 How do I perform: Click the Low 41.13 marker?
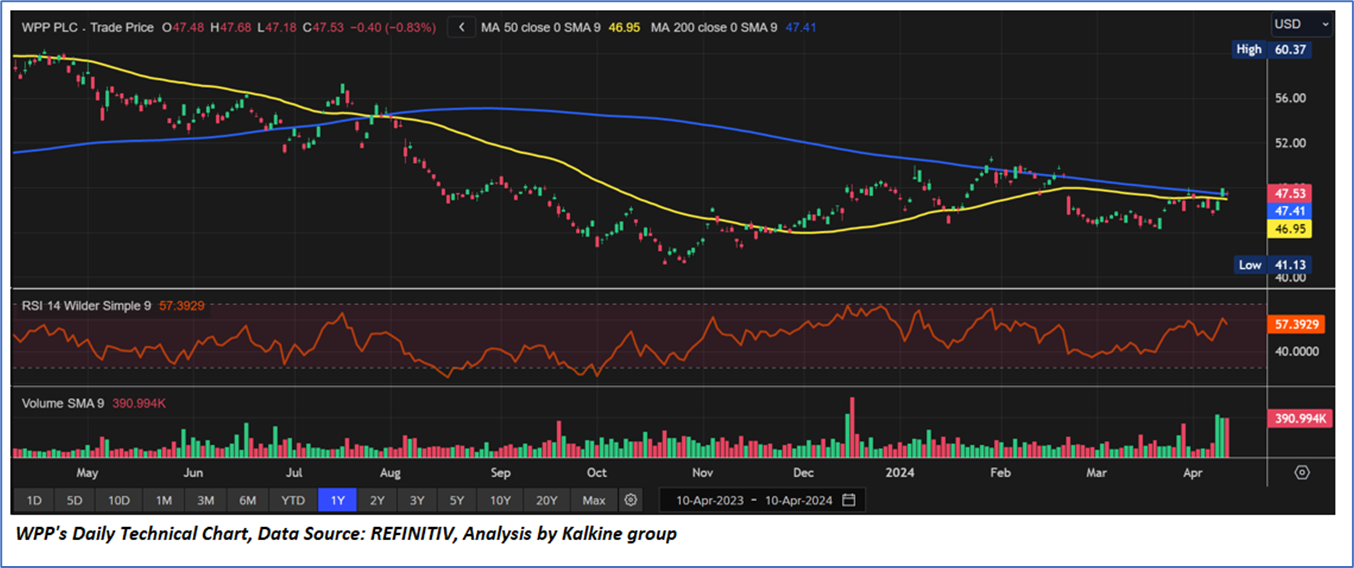click(x=1272, y=265)
